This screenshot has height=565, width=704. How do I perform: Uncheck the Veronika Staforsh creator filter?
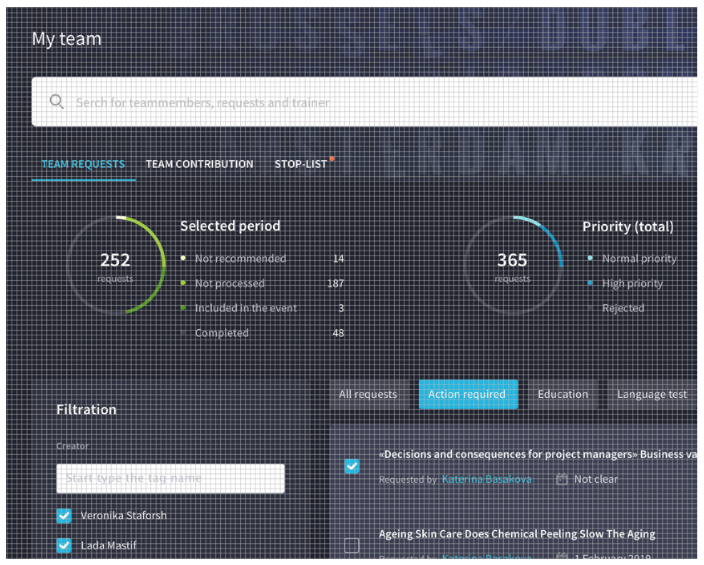[64, 516]
